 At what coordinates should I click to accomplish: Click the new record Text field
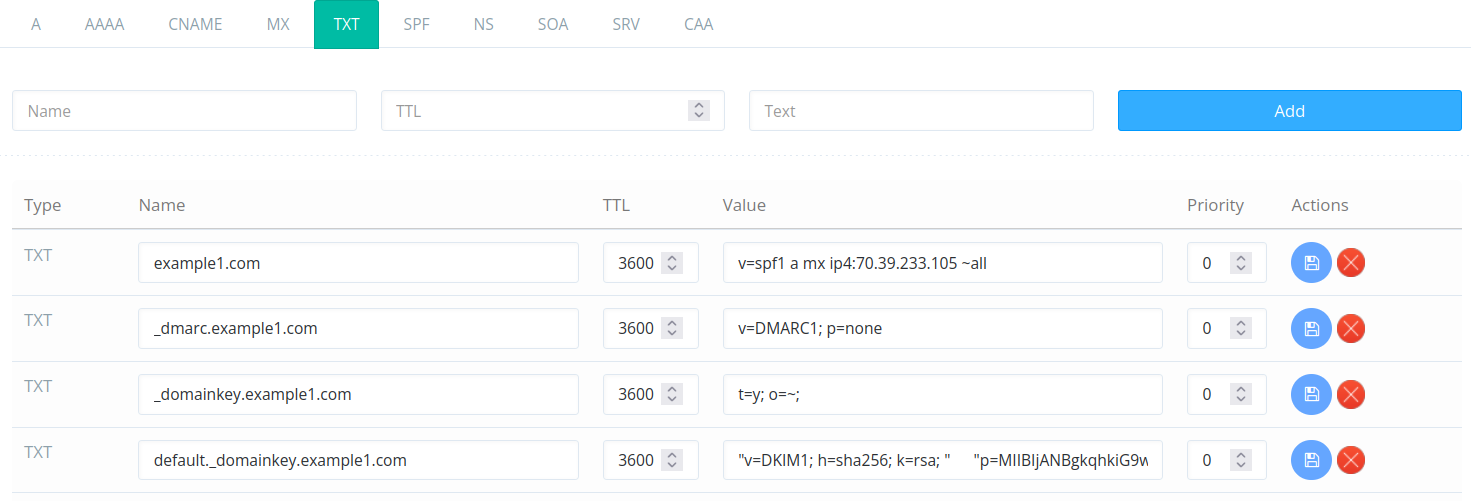(920, 111)
